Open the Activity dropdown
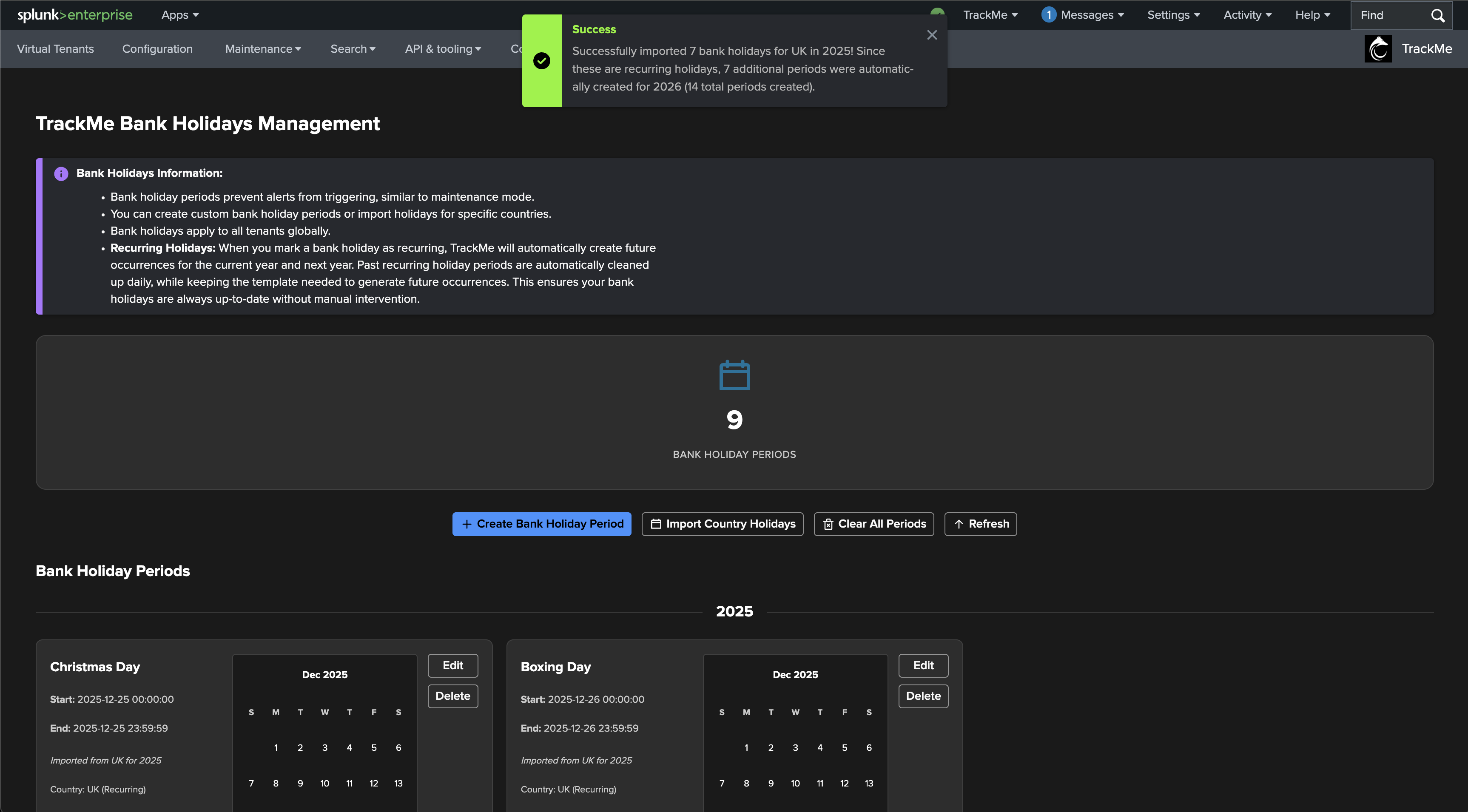Image resolution: width=1468 pixels, height=812 pixels. 1247,15
